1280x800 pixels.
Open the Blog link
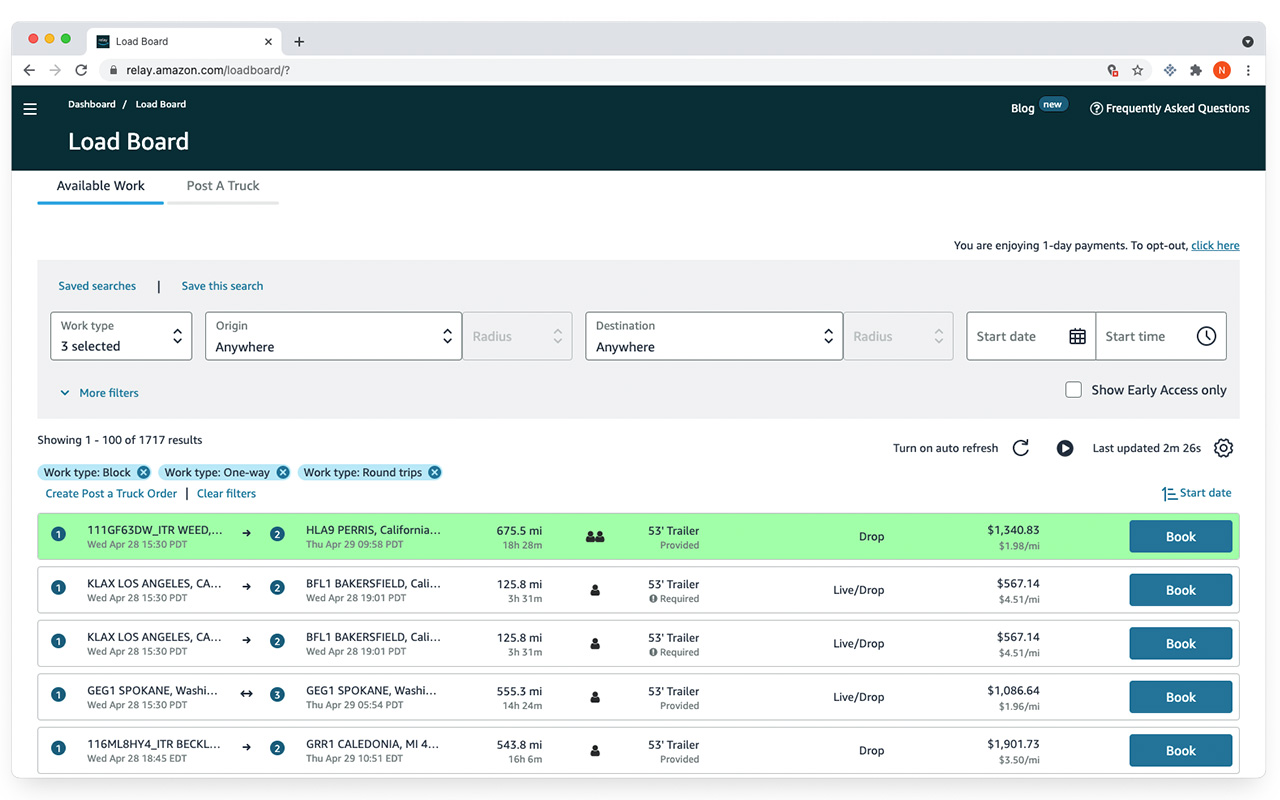(1022, 108)
